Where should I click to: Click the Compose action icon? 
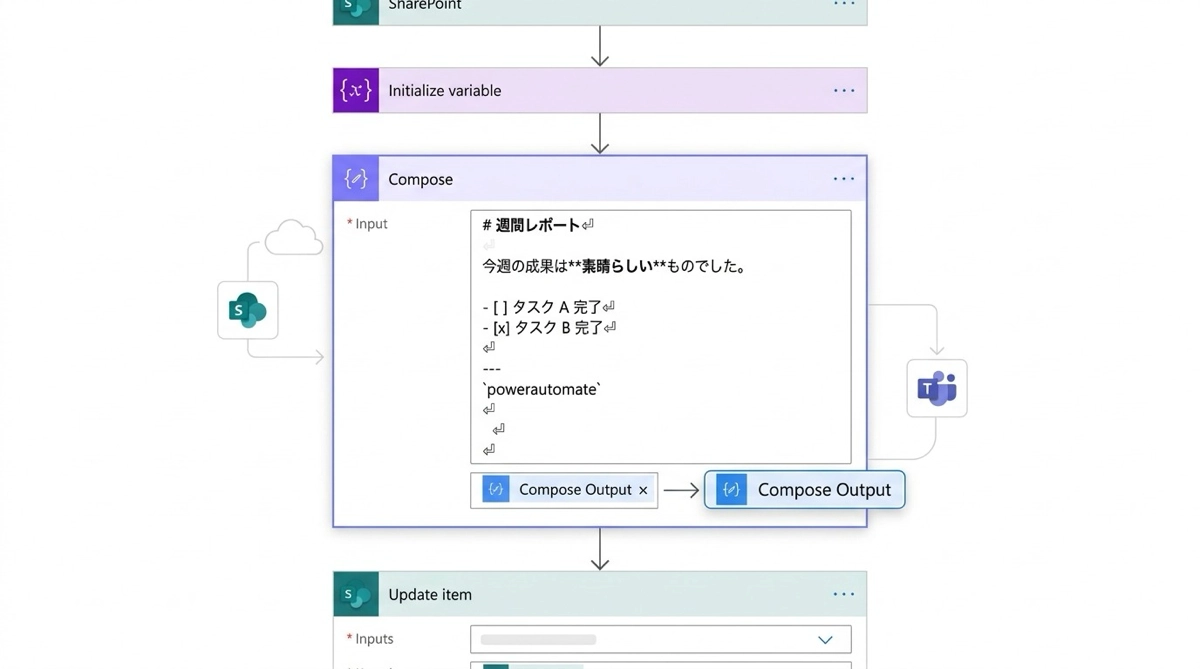(356, 179)
